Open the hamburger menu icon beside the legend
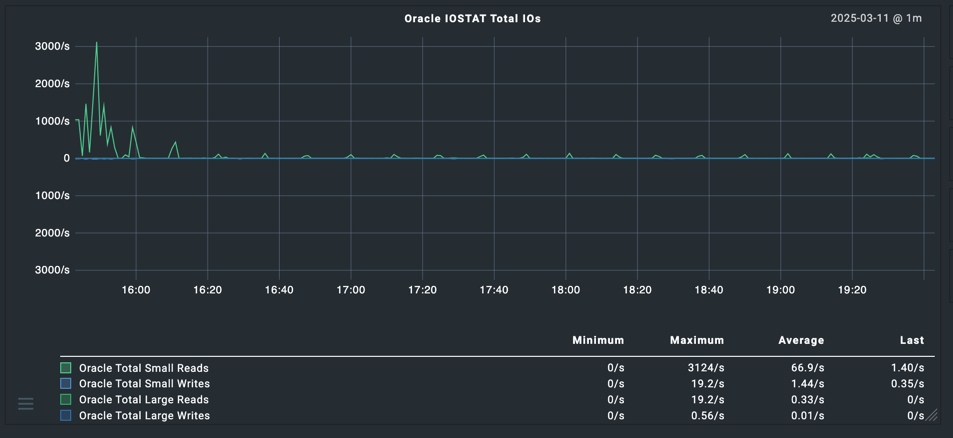953x438 pixels. point(25,404)
